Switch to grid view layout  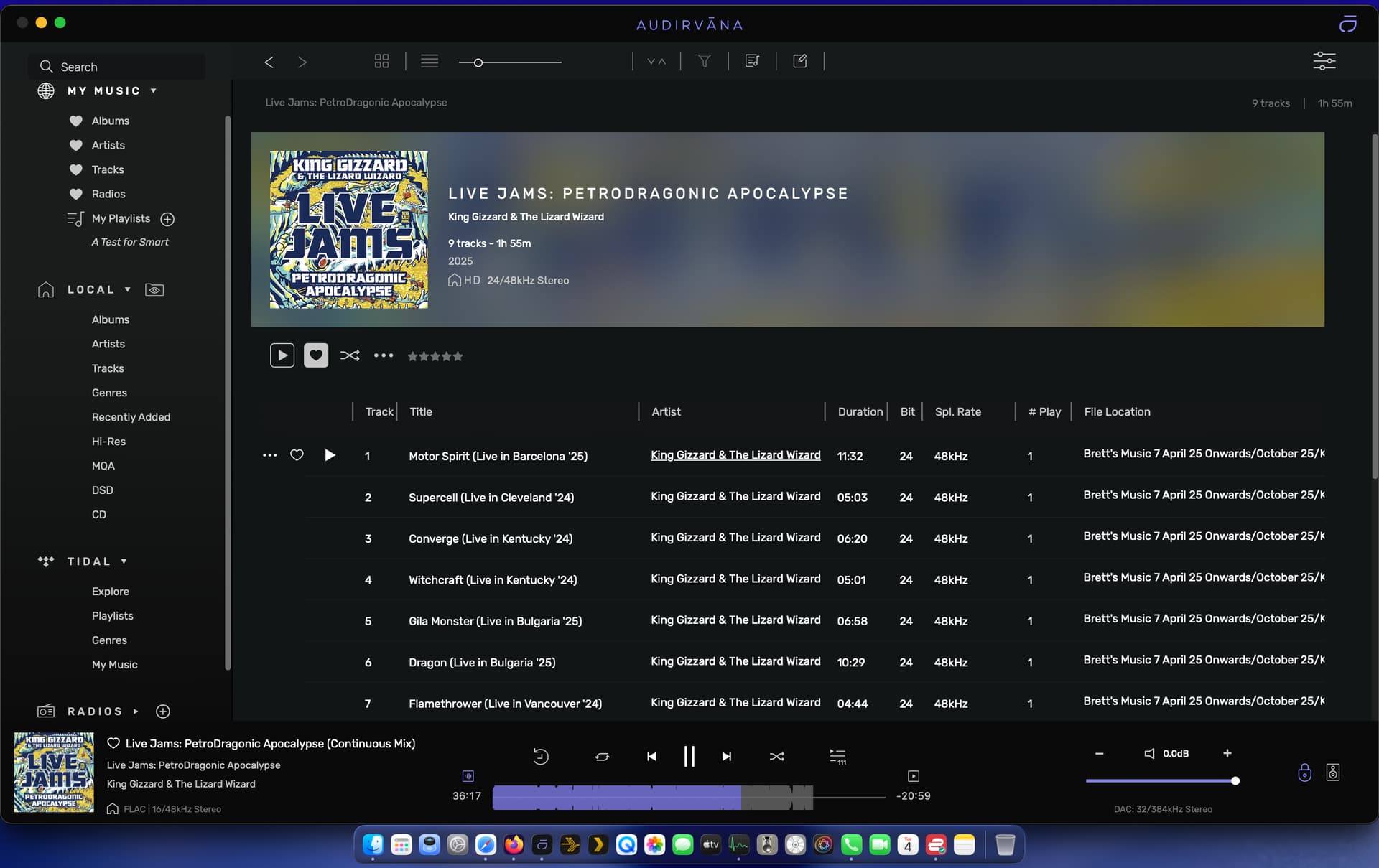click(381, 61)
